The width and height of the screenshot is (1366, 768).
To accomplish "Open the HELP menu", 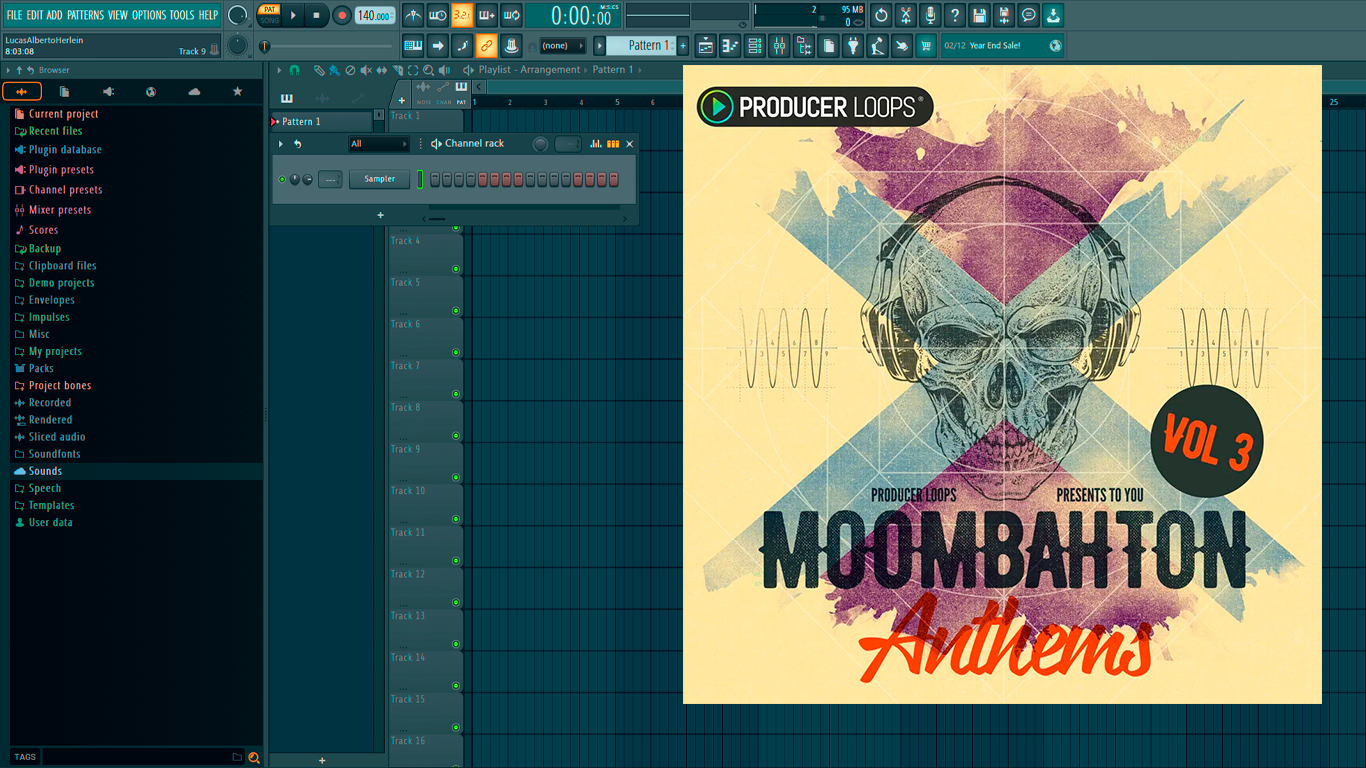I will coord(208,15).
